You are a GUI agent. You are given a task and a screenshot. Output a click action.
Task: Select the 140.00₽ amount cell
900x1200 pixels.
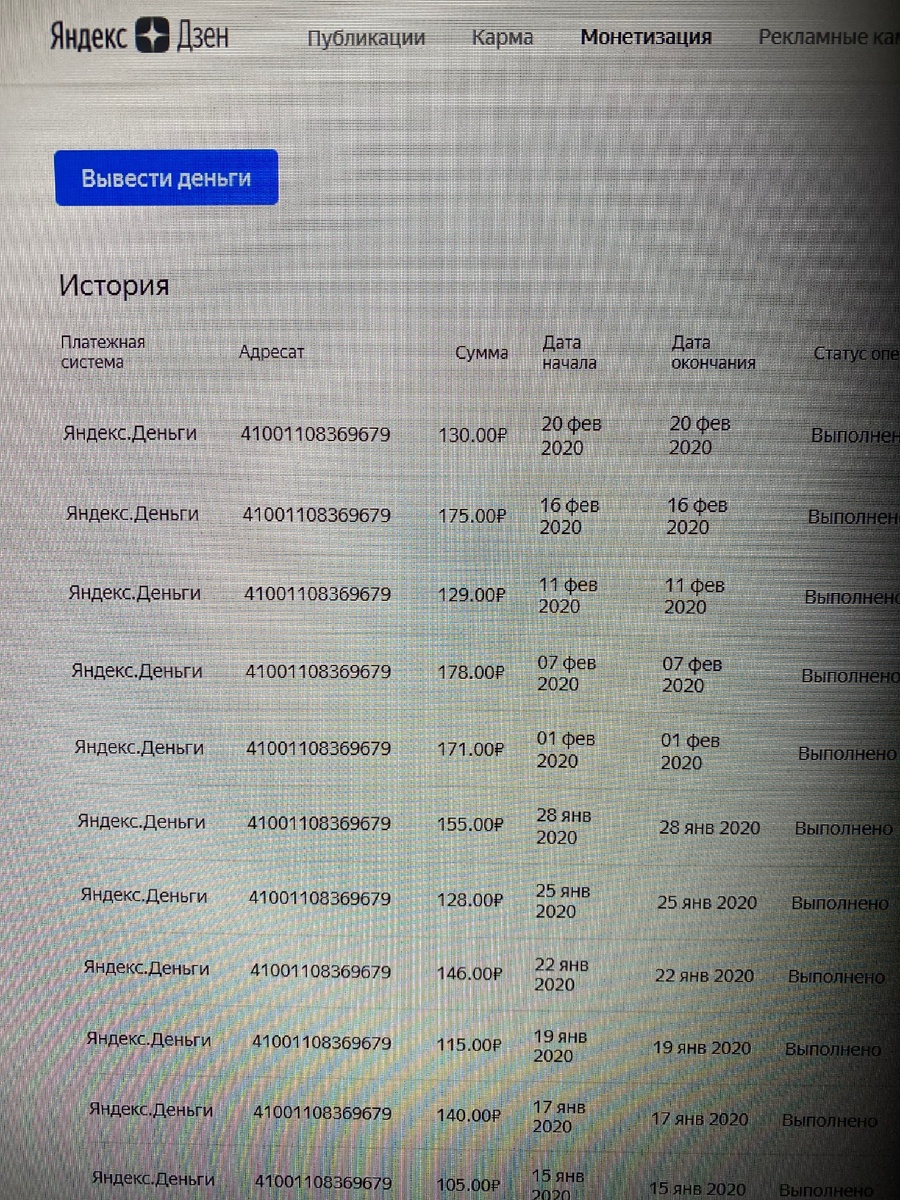(468, 1115)
